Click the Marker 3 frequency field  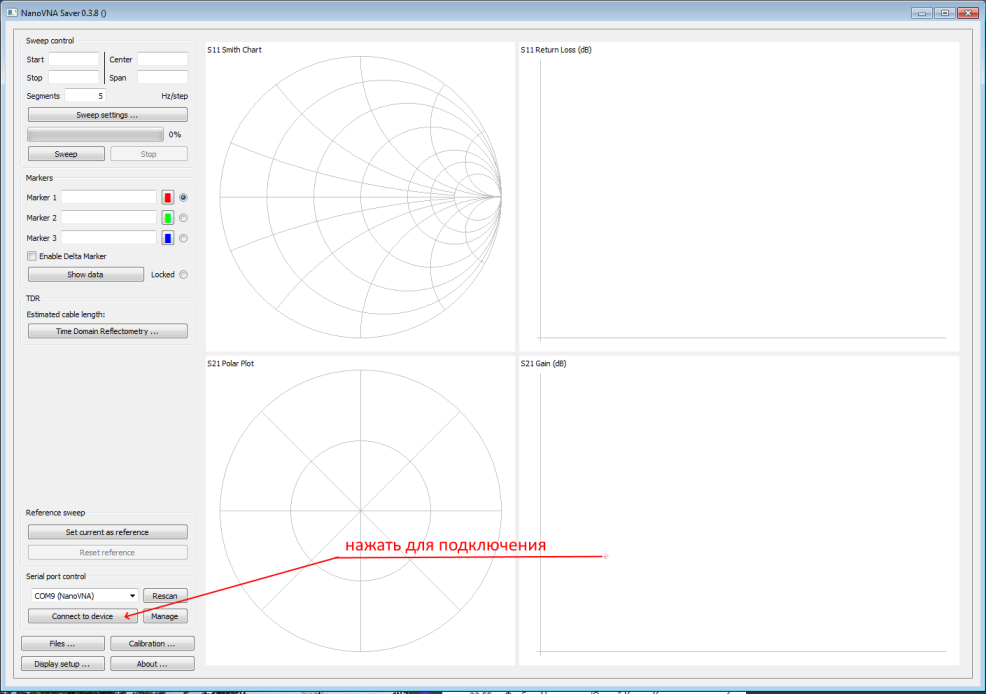coord(109,238)
